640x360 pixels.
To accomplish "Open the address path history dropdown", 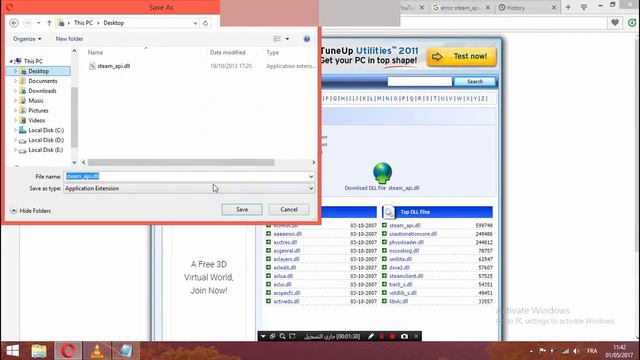I will (x=195, y=23).
